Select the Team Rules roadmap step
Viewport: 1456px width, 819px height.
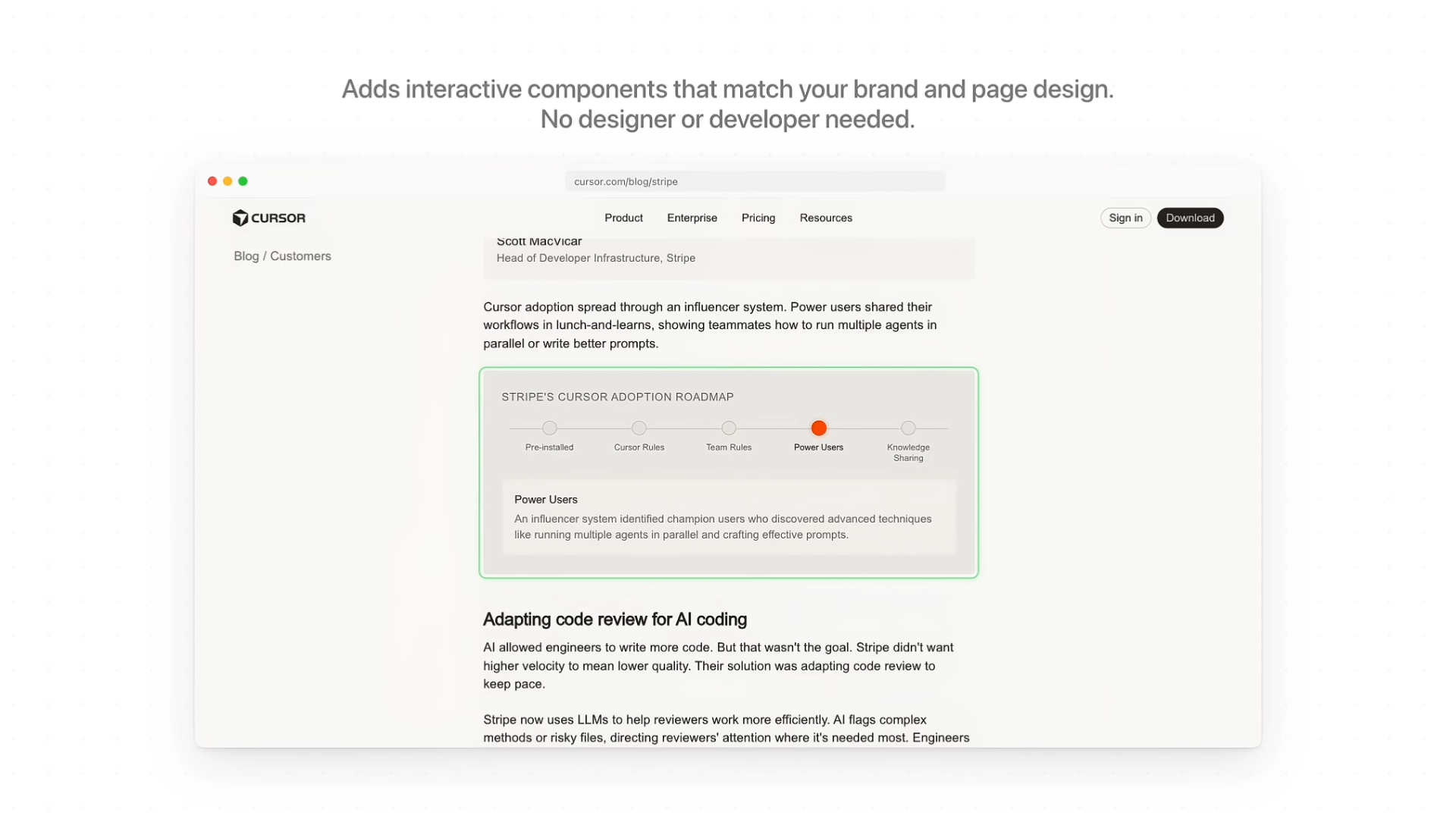[x=728, y=428]
